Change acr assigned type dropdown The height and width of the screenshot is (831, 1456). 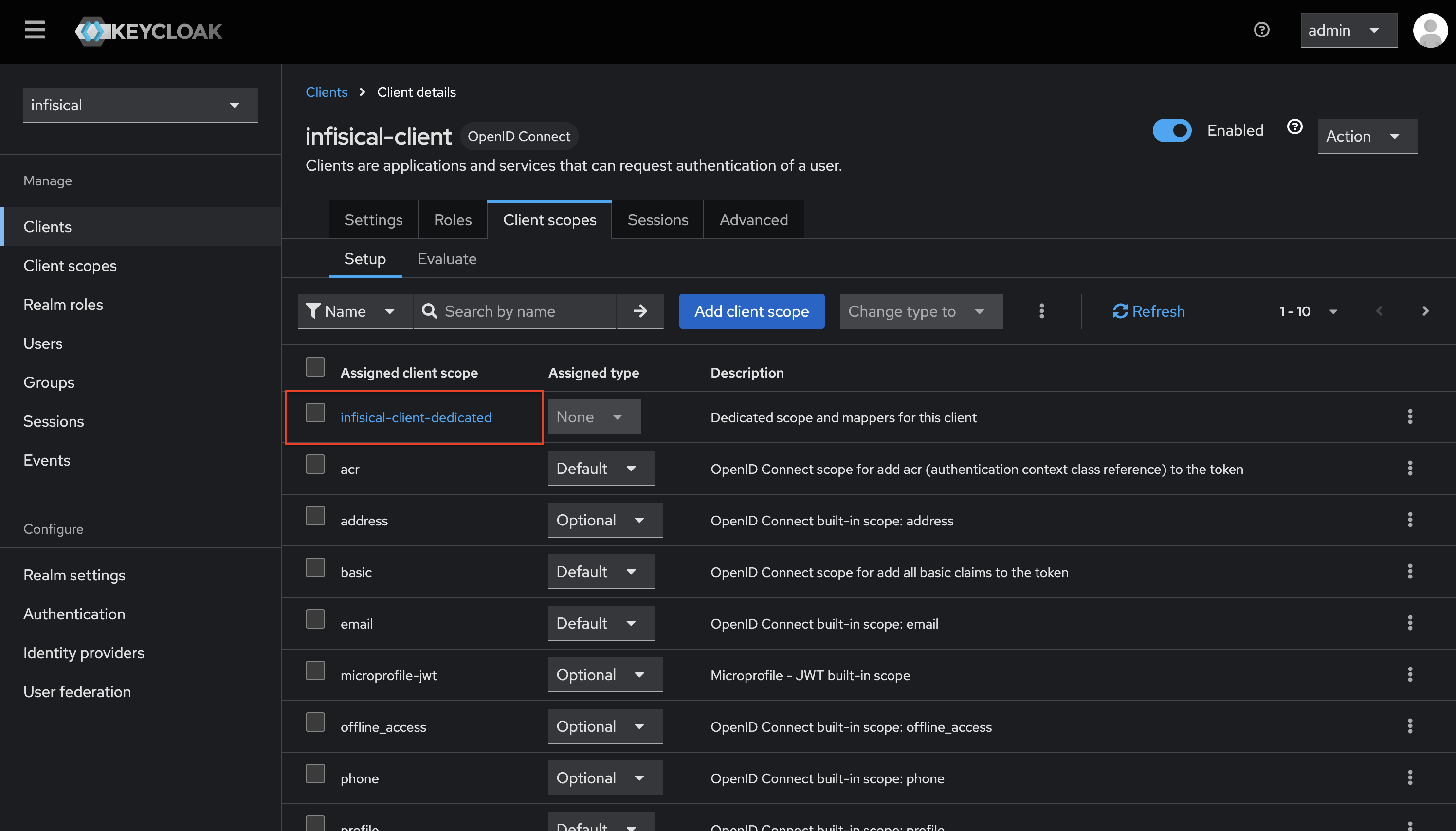[601, 469]
